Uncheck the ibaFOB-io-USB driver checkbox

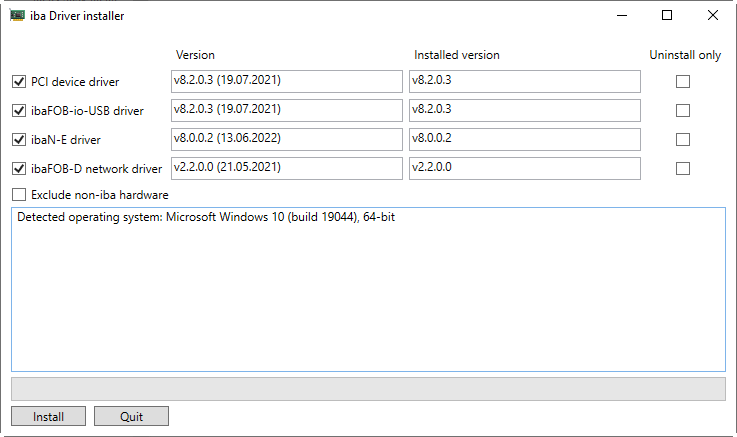[19, 111]
